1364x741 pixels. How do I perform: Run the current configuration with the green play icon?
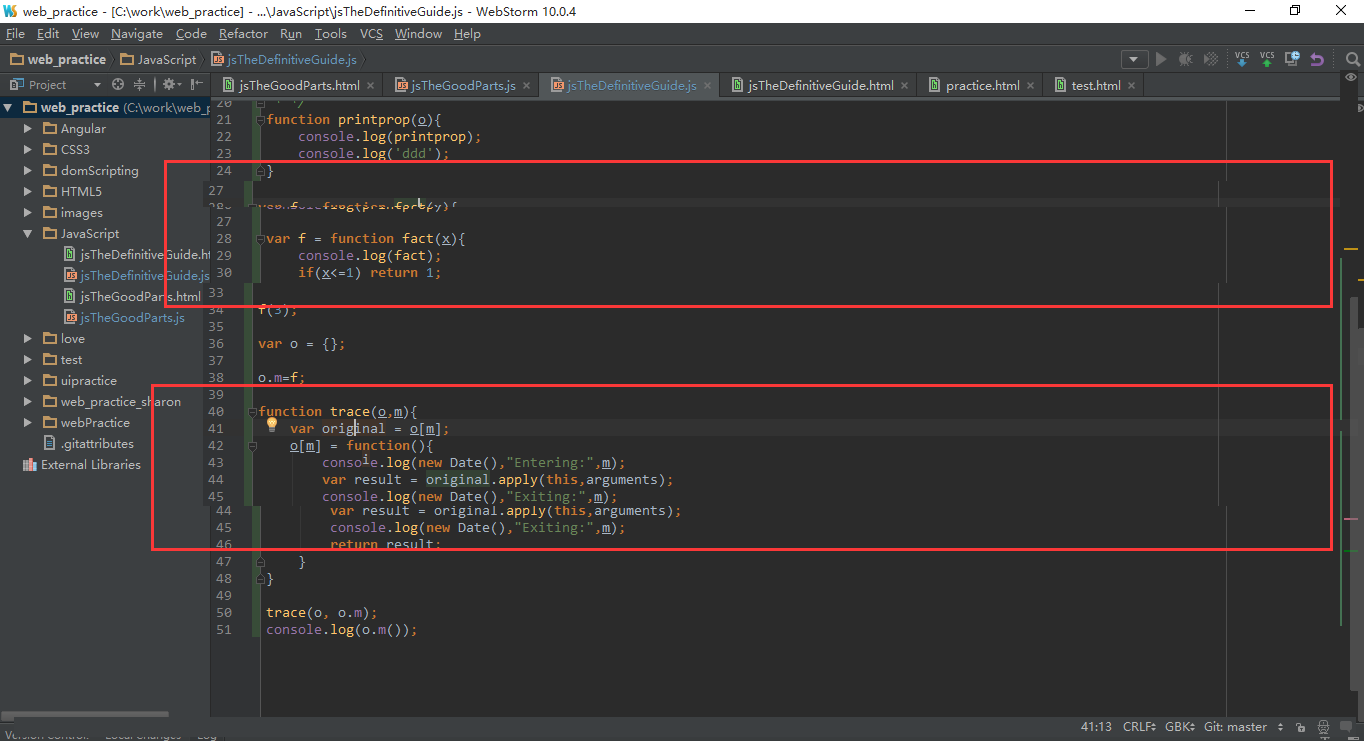1160,58
